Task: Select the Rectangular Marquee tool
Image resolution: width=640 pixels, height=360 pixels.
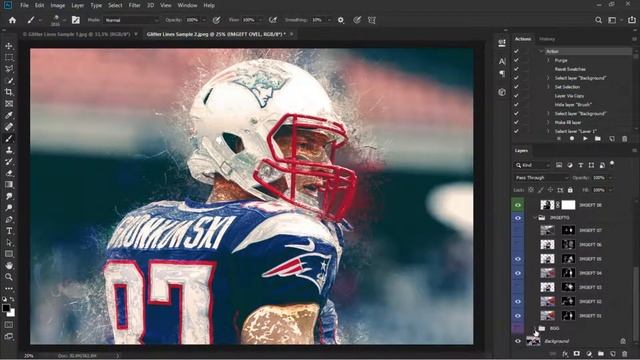Action: coord(9,58)
